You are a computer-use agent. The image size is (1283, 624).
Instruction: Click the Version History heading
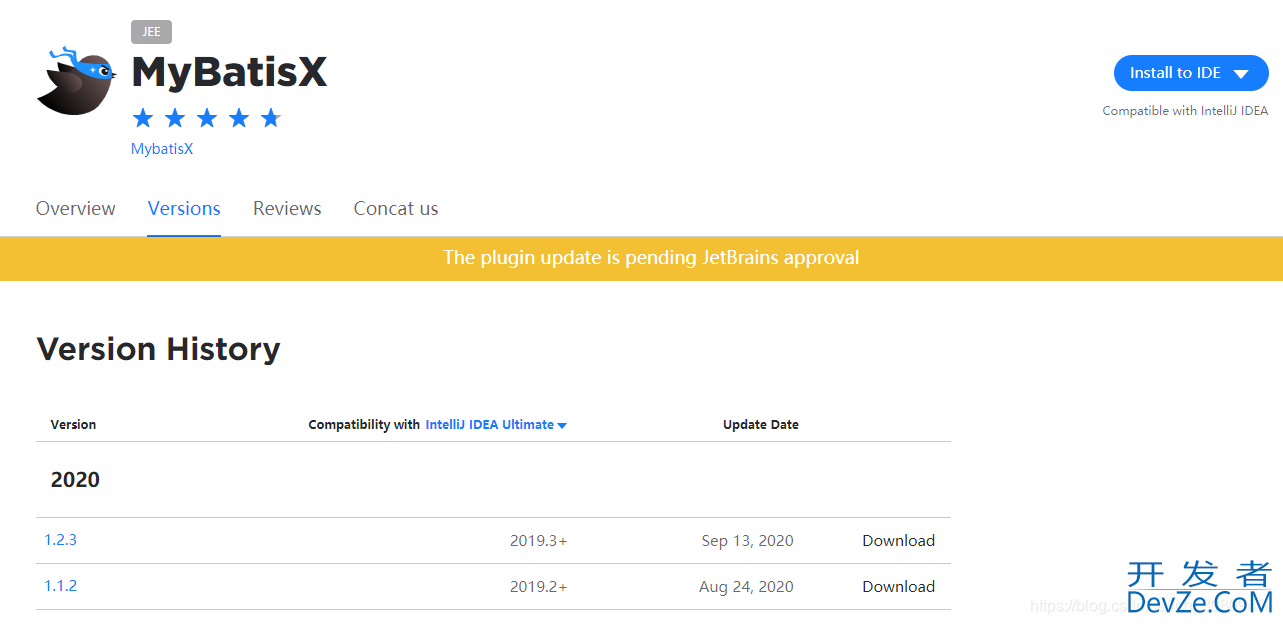coord(158,349)
